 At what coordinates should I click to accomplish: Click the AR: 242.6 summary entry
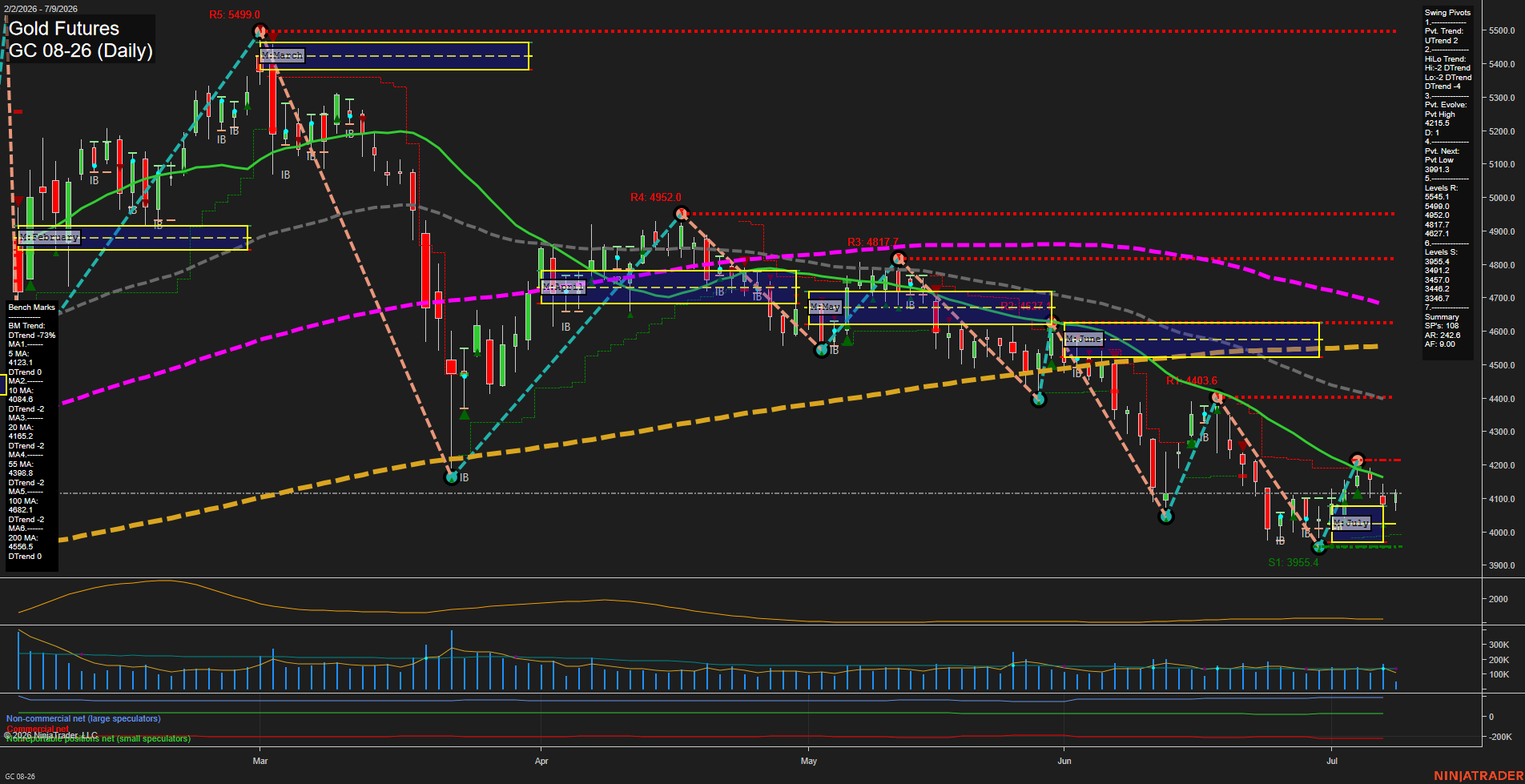[x=1443, y=336]
